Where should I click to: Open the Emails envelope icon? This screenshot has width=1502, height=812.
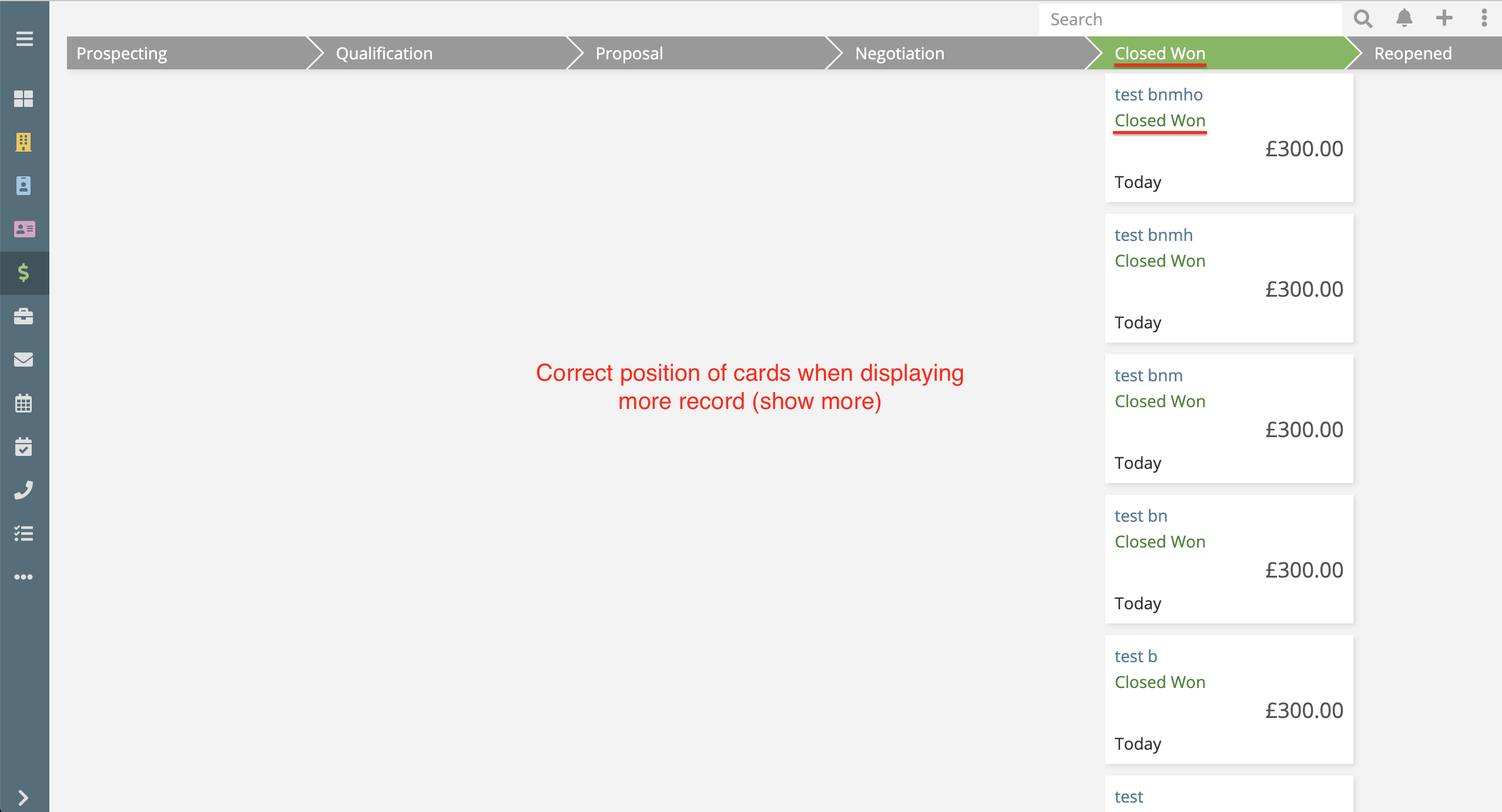click(24, 360)
